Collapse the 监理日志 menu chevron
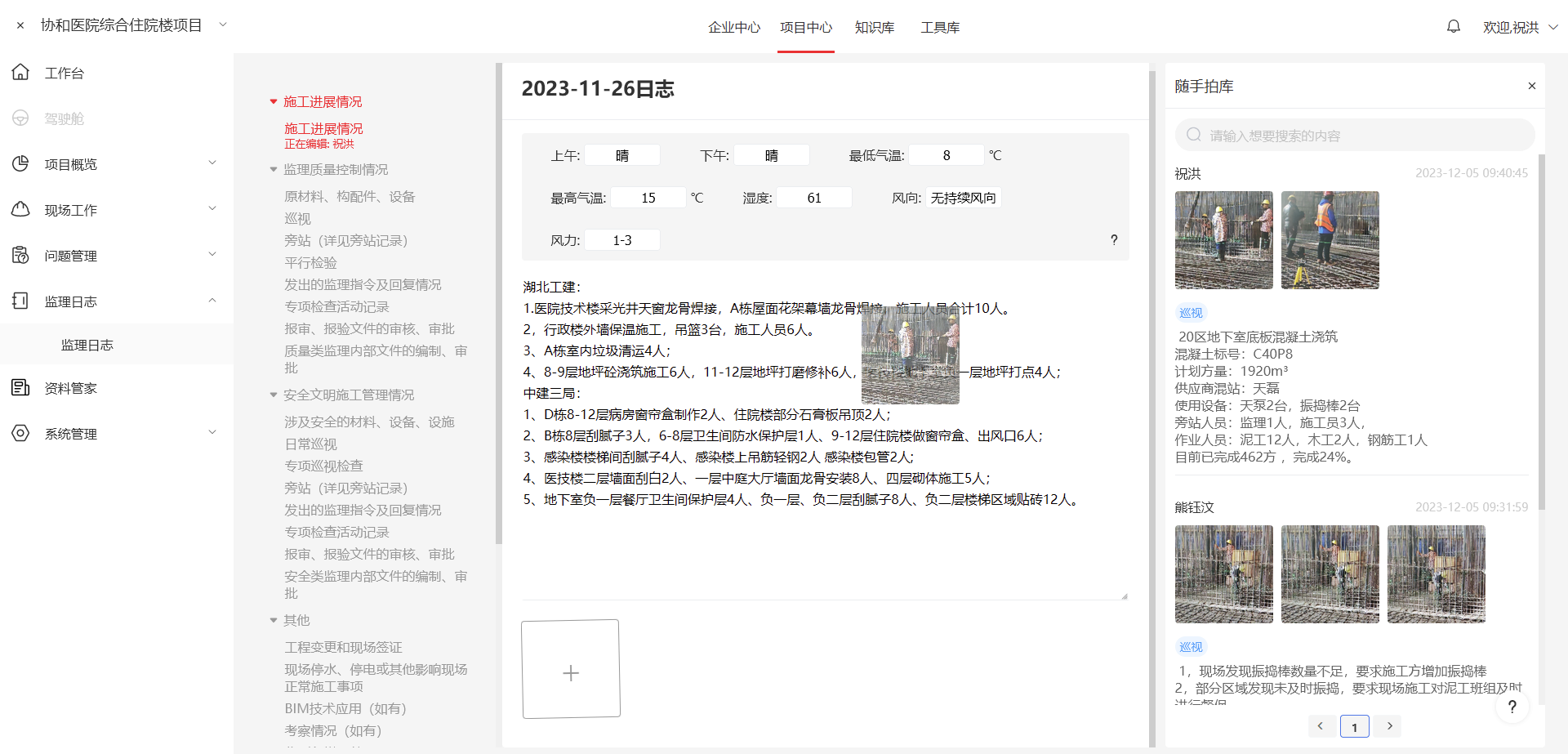This screenshot has height=754, width=1568. (212, 301)
